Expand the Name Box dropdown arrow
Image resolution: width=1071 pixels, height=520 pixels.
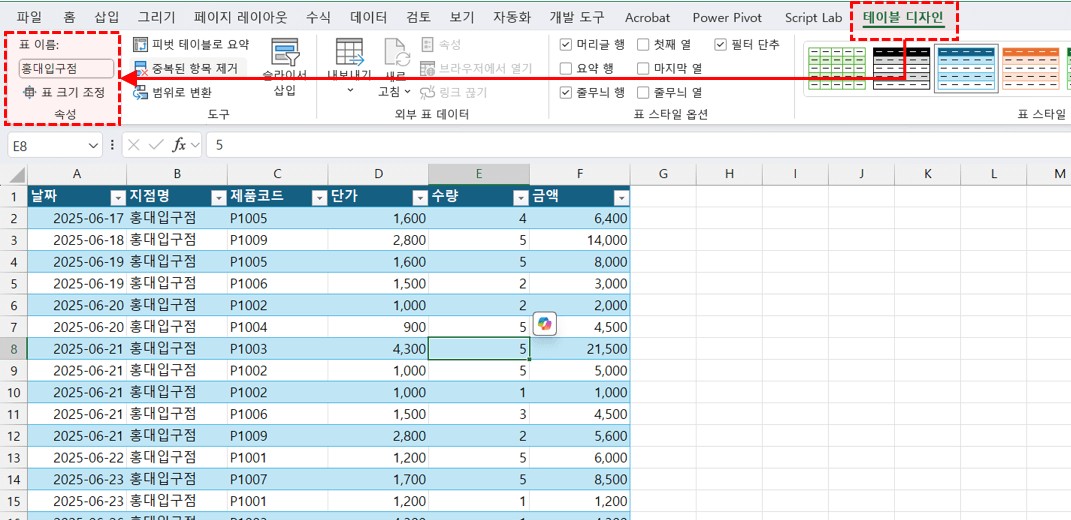point(94,145)
